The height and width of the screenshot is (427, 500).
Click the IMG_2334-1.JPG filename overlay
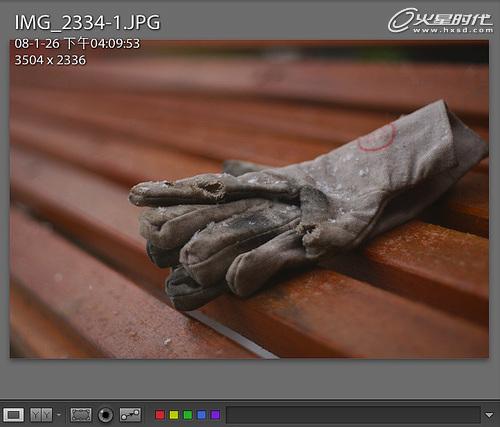[x=87, y=23]
